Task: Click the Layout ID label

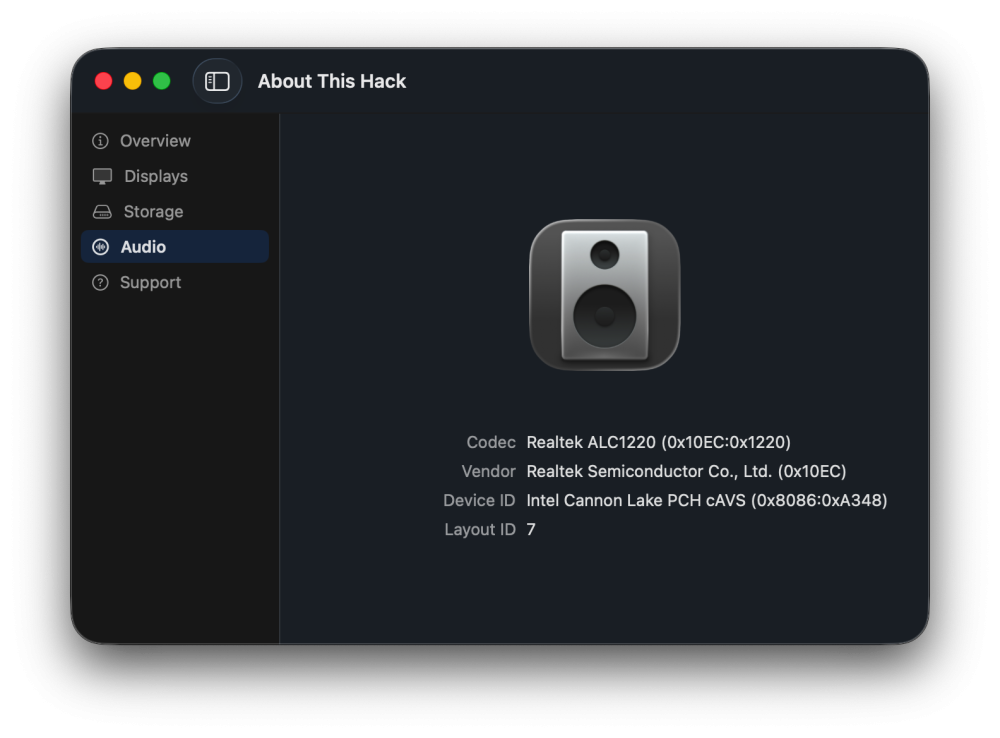Action: [x=480, y=529]
